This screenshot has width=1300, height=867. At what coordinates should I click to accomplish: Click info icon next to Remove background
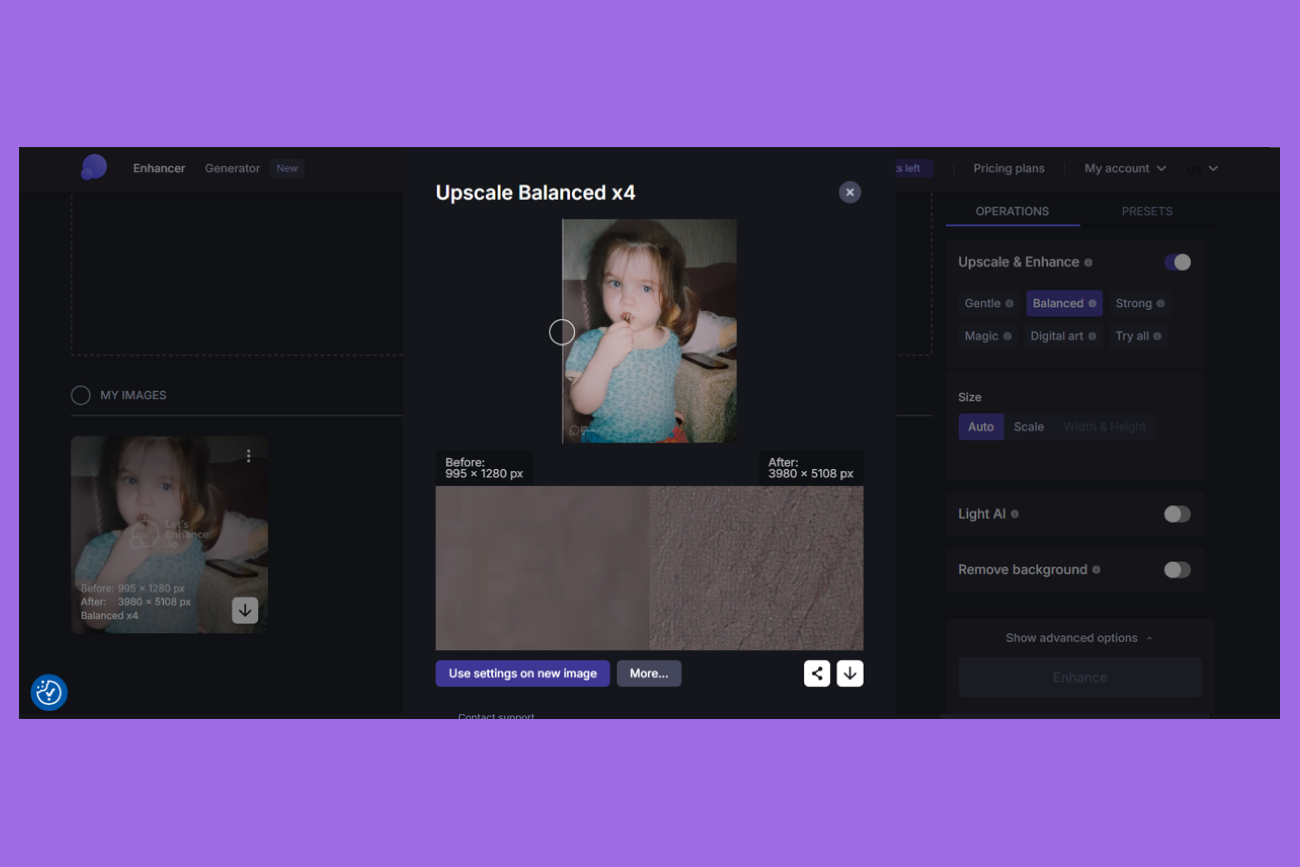point(1096,570)
